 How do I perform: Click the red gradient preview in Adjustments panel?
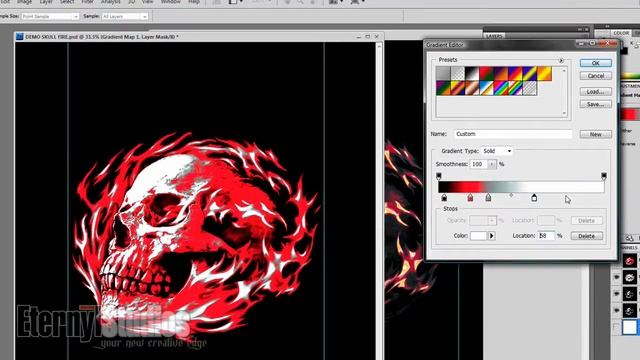(631, 115)
